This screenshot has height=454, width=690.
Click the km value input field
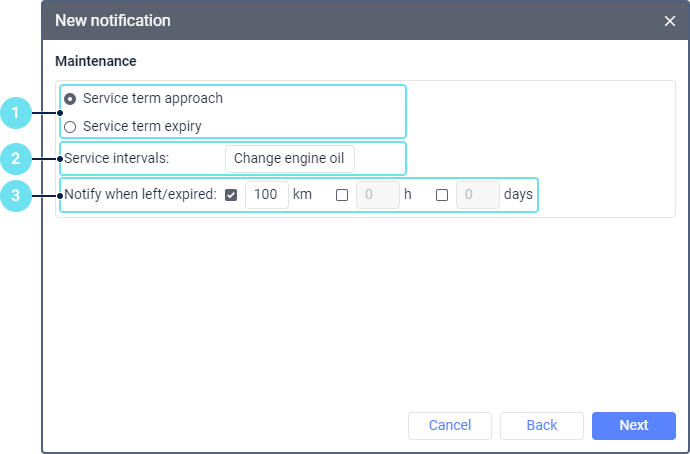(266, 195)
